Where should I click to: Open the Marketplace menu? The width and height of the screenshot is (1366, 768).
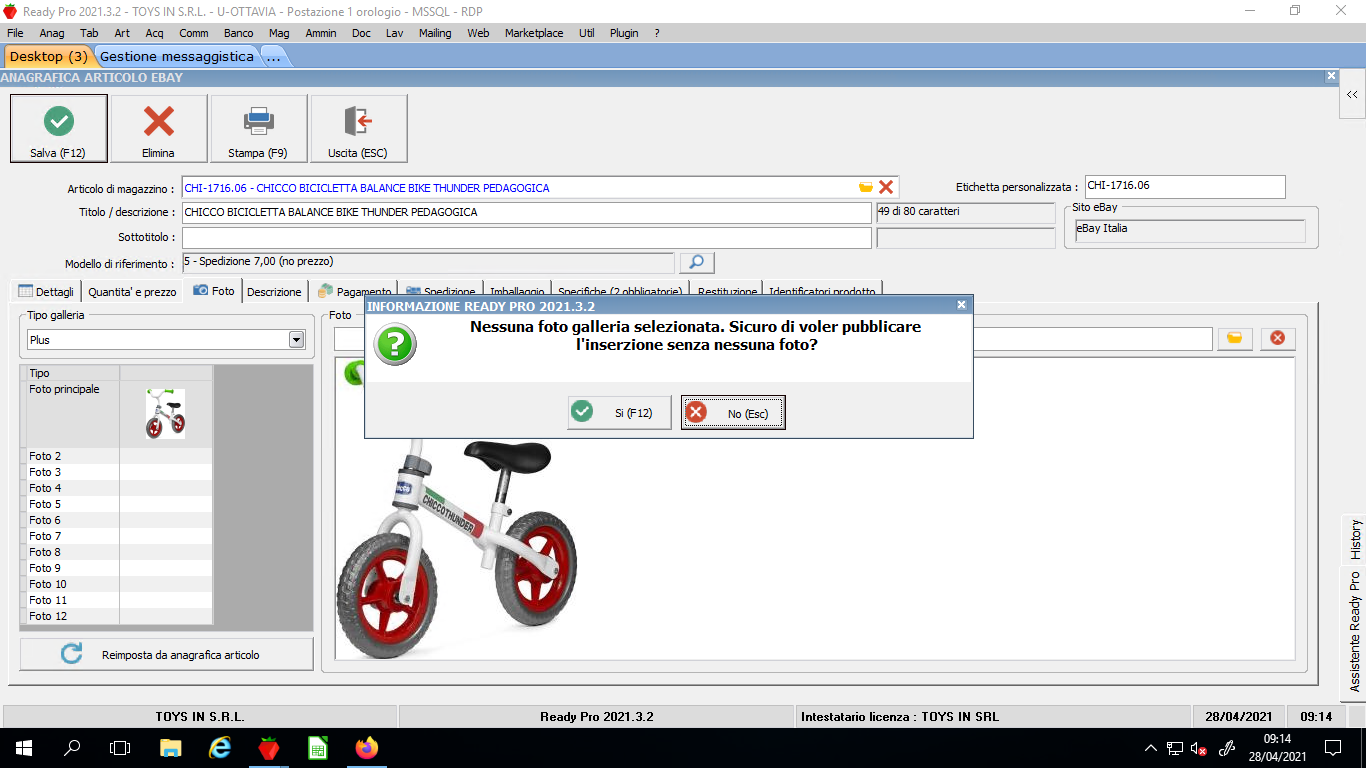(x=534, y=33)
